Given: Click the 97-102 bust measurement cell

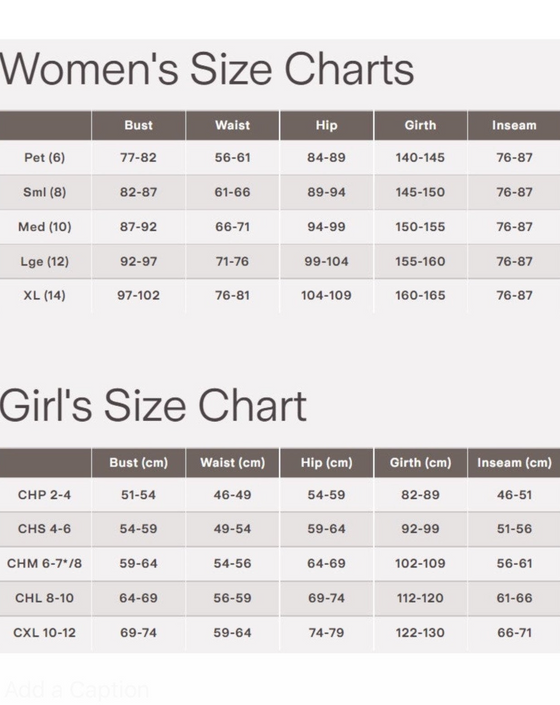Looking at the screenshot, I should (x=138, y=295).
